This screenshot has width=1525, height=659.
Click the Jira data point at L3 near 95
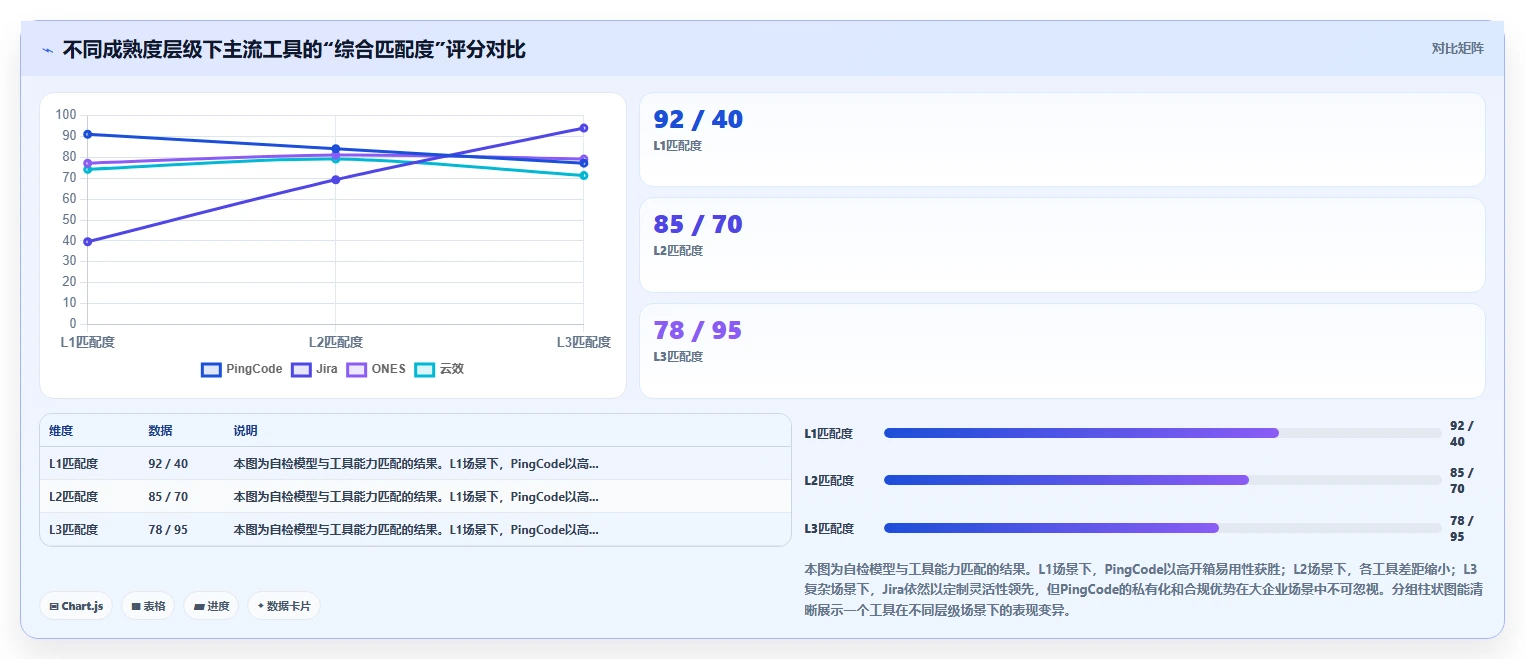click(584, 128)
